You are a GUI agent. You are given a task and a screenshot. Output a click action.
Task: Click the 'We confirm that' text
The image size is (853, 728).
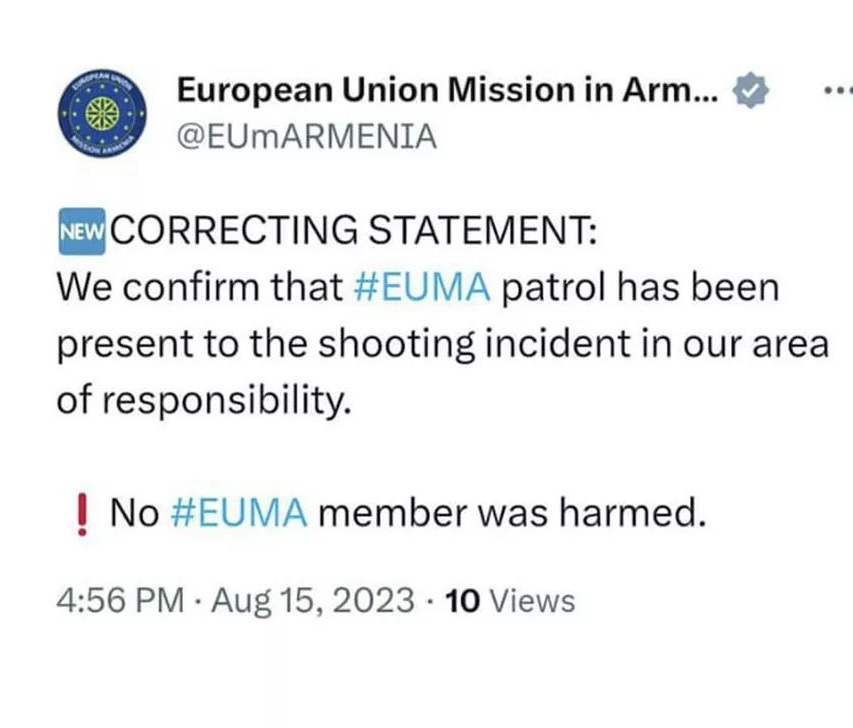[x=198, y=288]
